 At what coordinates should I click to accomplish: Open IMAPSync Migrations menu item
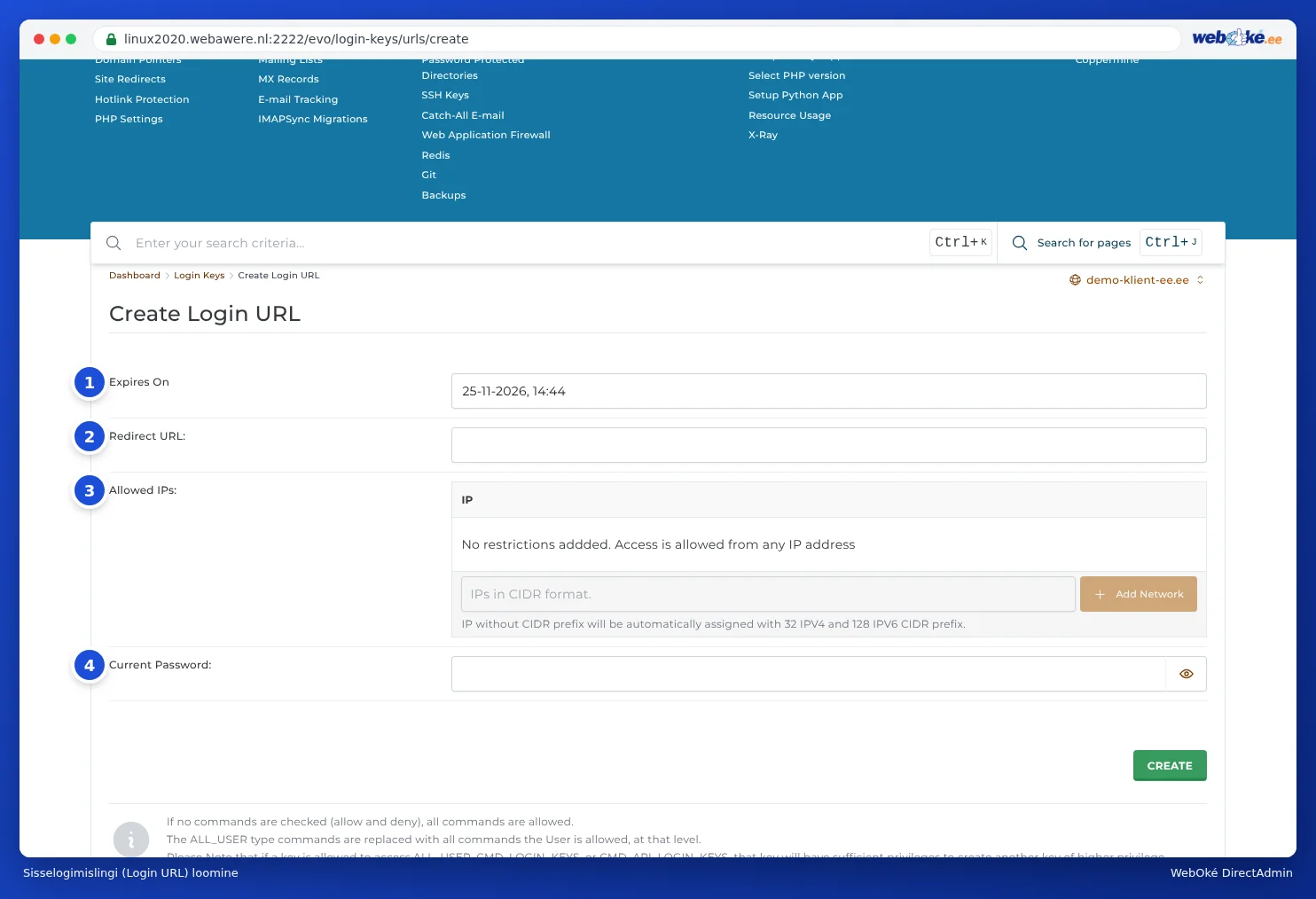coord(313,119)
